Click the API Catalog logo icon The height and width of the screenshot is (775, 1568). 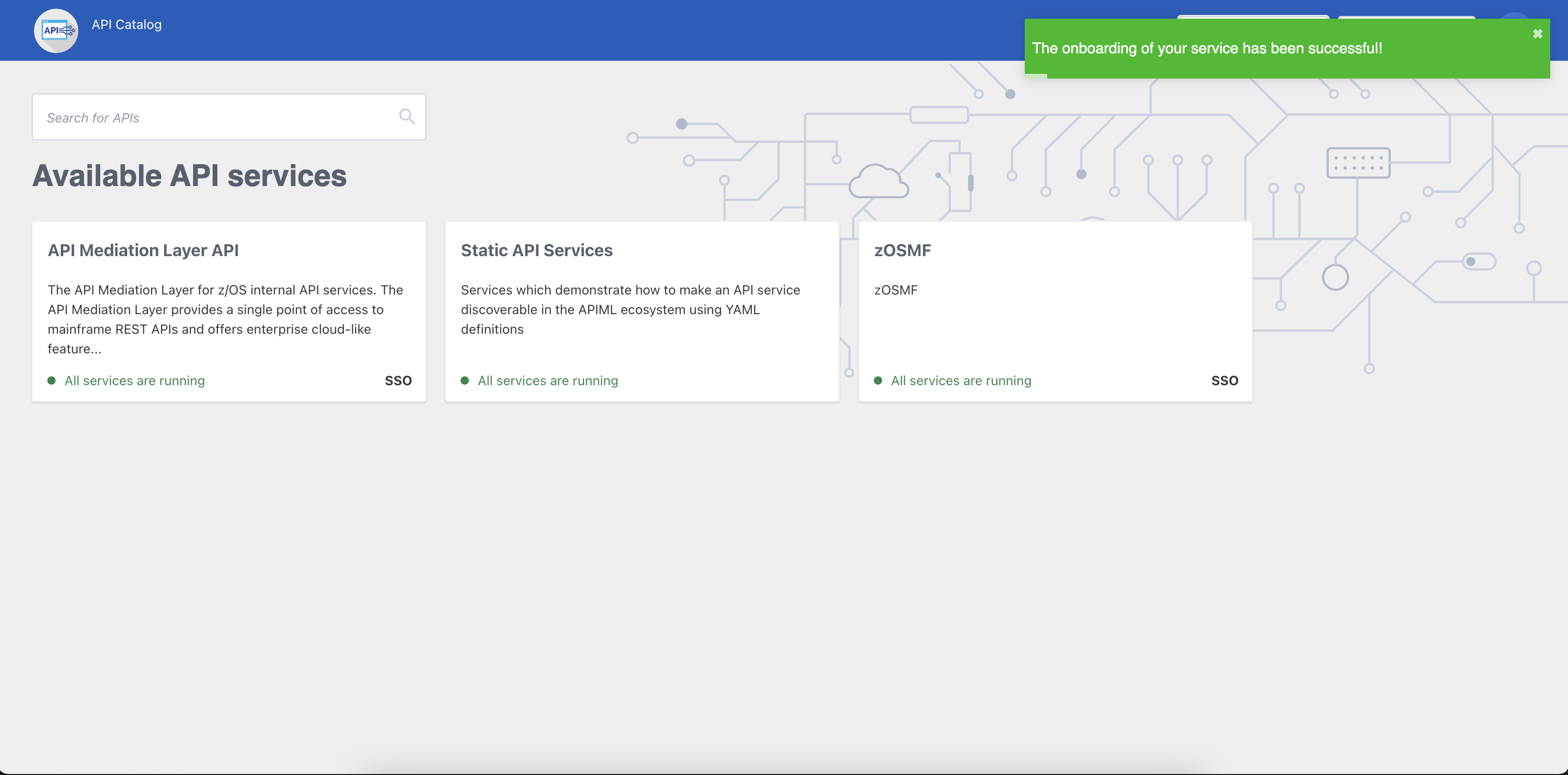point(56,30)
